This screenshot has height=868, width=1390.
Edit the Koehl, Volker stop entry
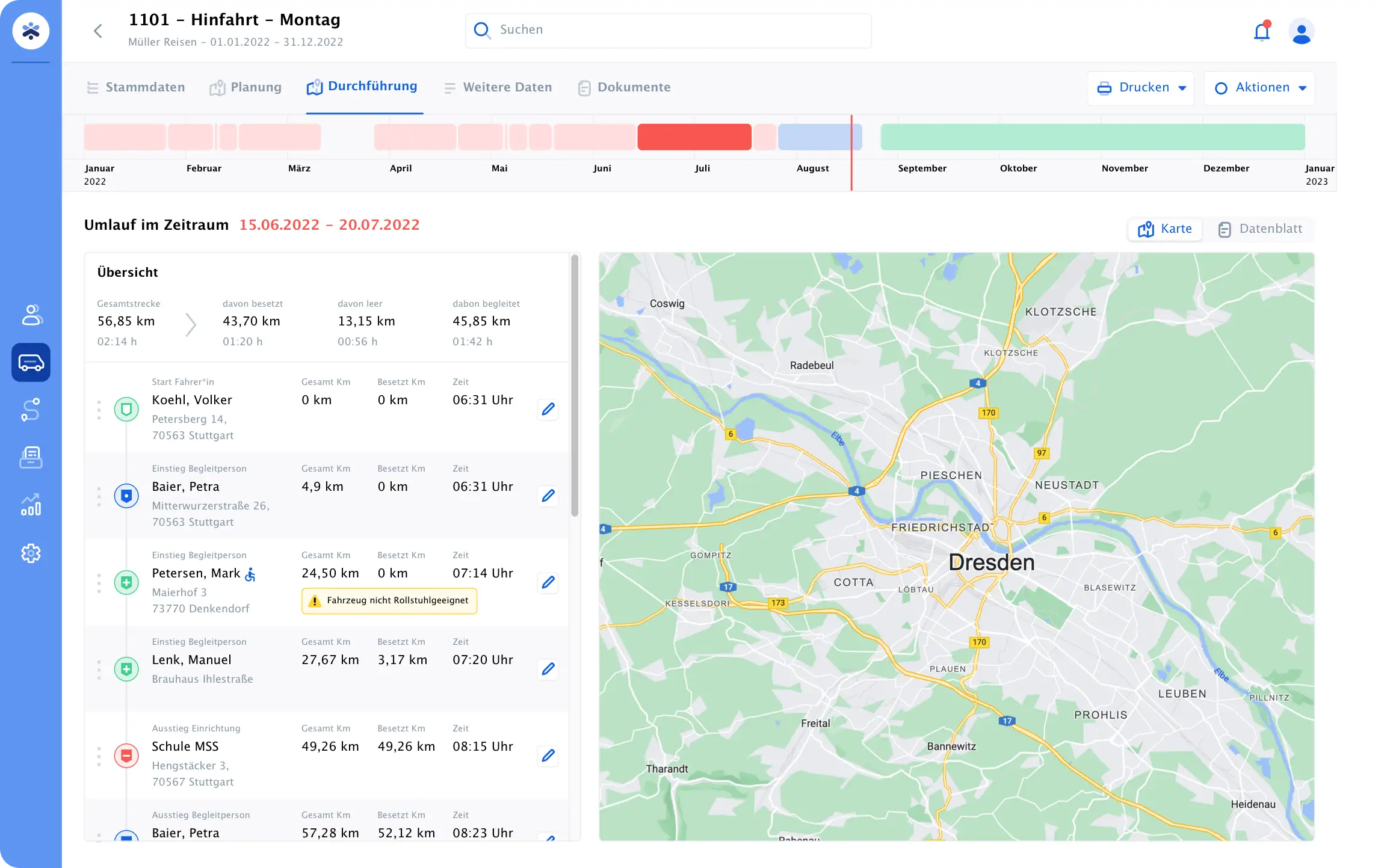click(x=548, y=409)
